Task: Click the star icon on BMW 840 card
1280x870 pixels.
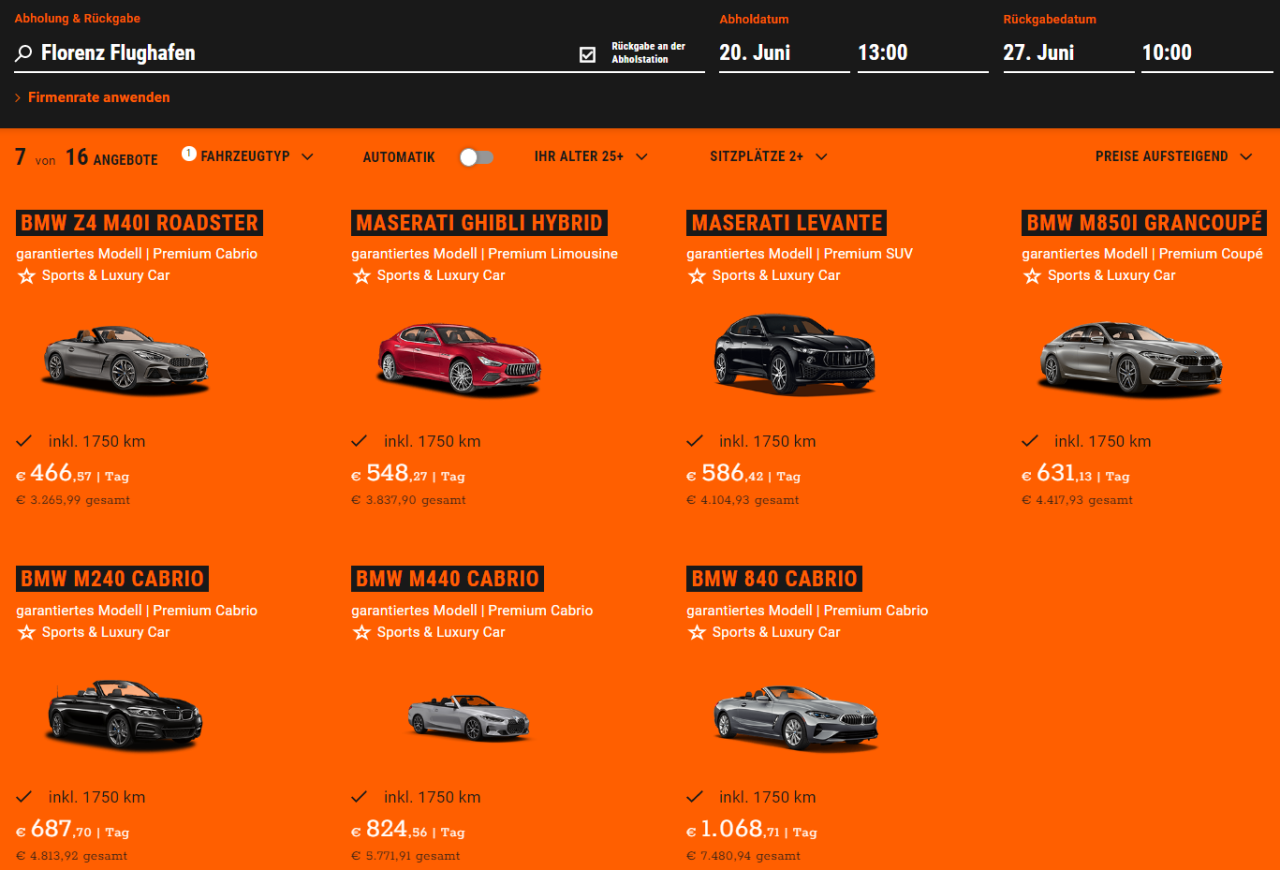Action: tap(697, 632)
